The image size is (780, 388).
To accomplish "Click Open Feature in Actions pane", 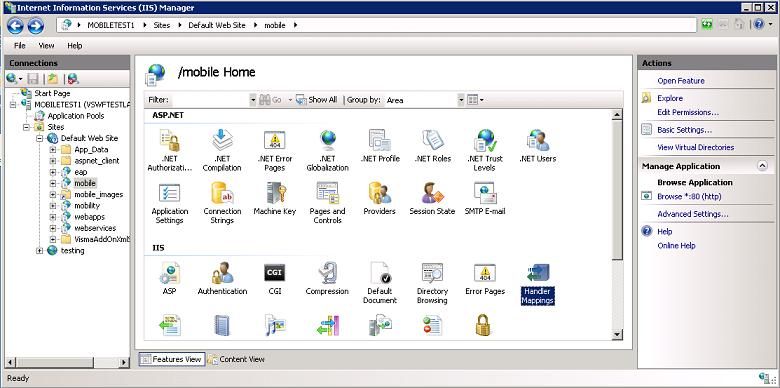I will coord(681,81).
